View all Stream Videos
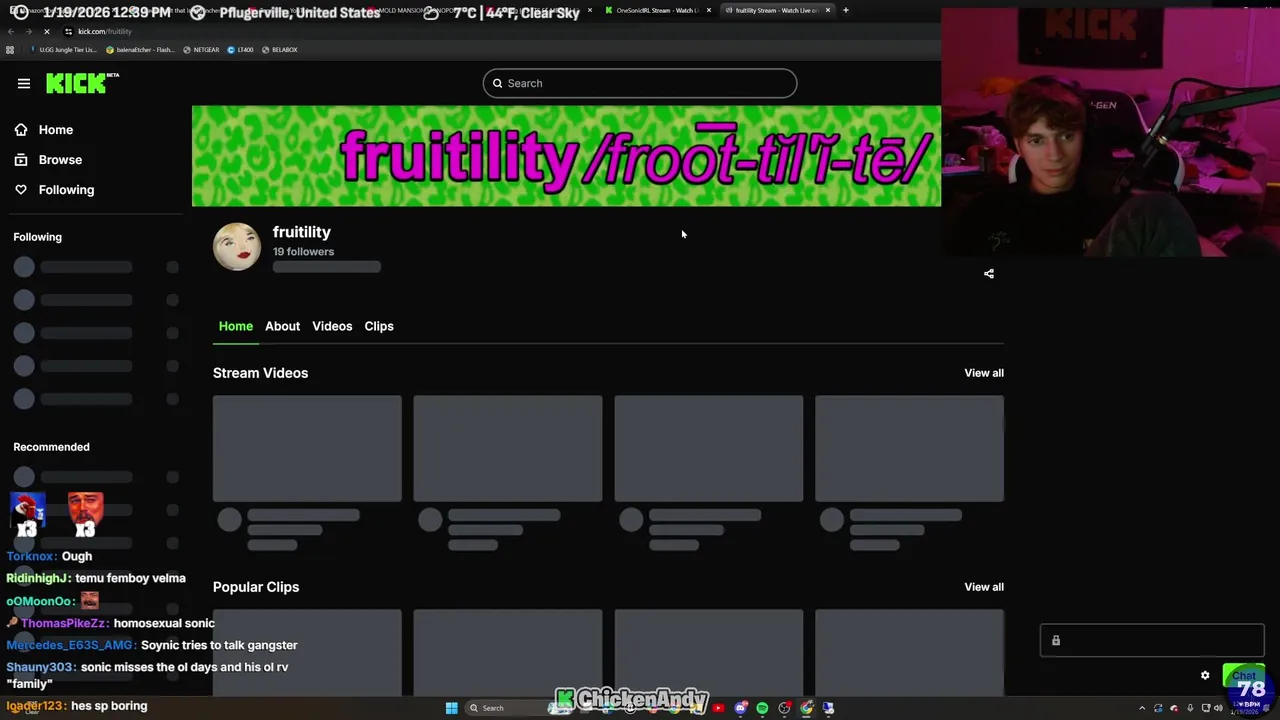 click(984, 373)
